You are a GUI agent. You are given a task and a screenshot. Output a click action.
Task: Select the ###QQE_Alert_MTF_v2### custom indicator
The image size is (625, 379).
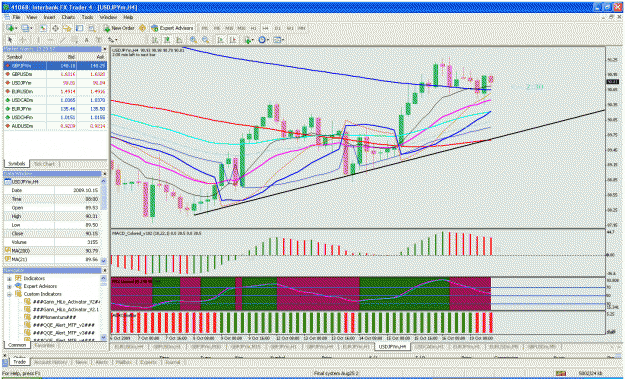63,325
